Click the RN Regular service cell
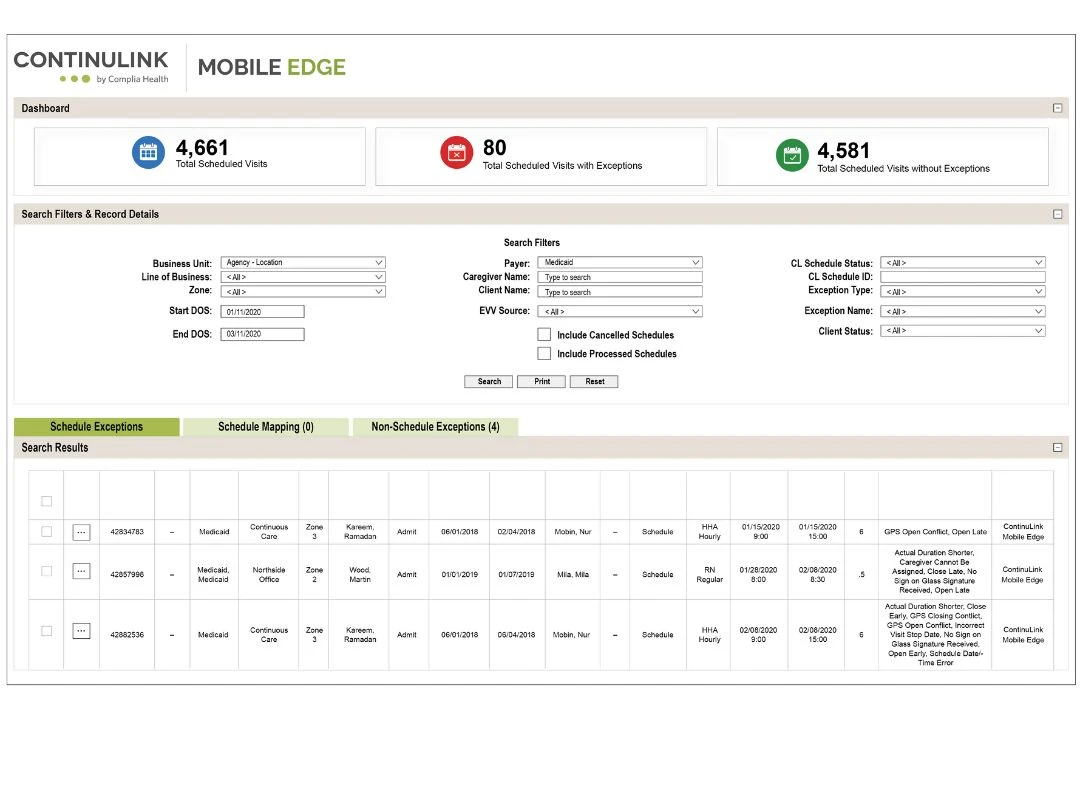This screenshot has width=1080, height=810. coord(709,574)
